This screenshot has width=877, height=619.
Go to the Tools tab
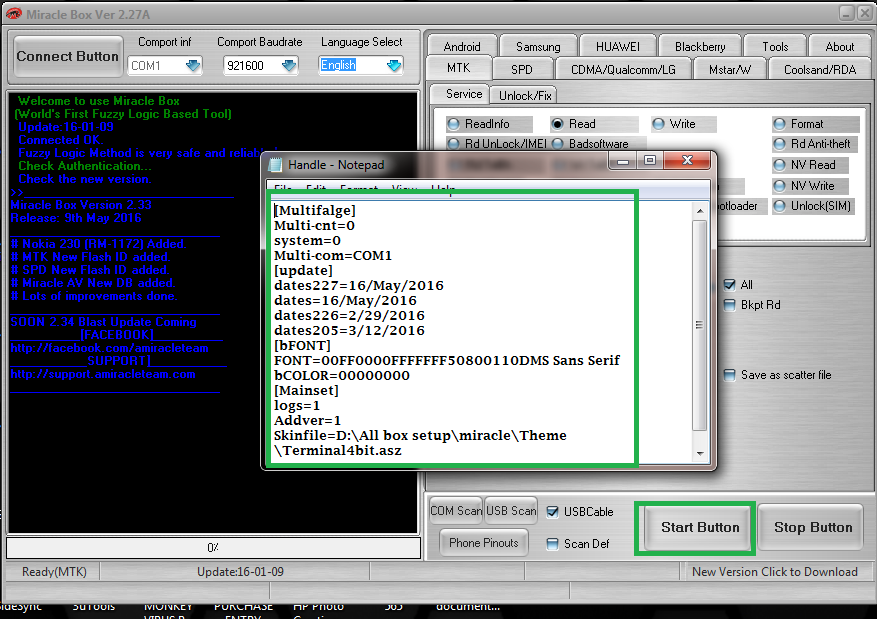(775, 46)
